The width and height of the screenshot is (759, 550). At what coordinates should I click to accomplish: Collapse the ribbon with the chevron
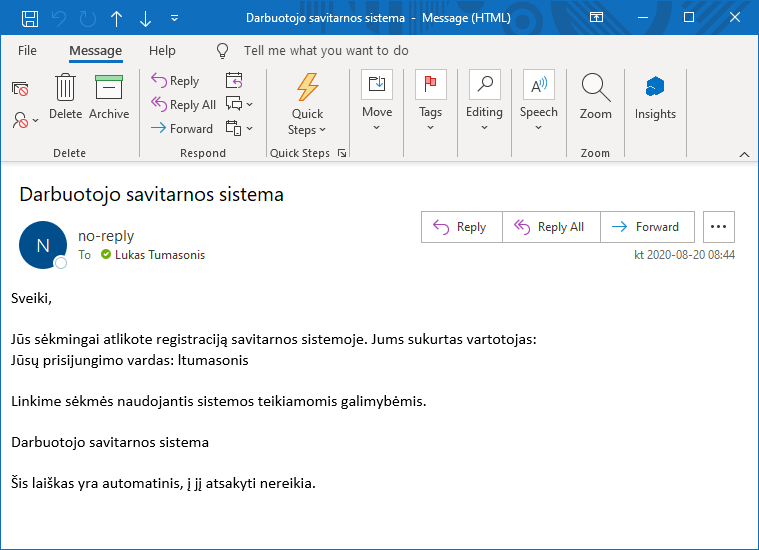tap(743, 154)
